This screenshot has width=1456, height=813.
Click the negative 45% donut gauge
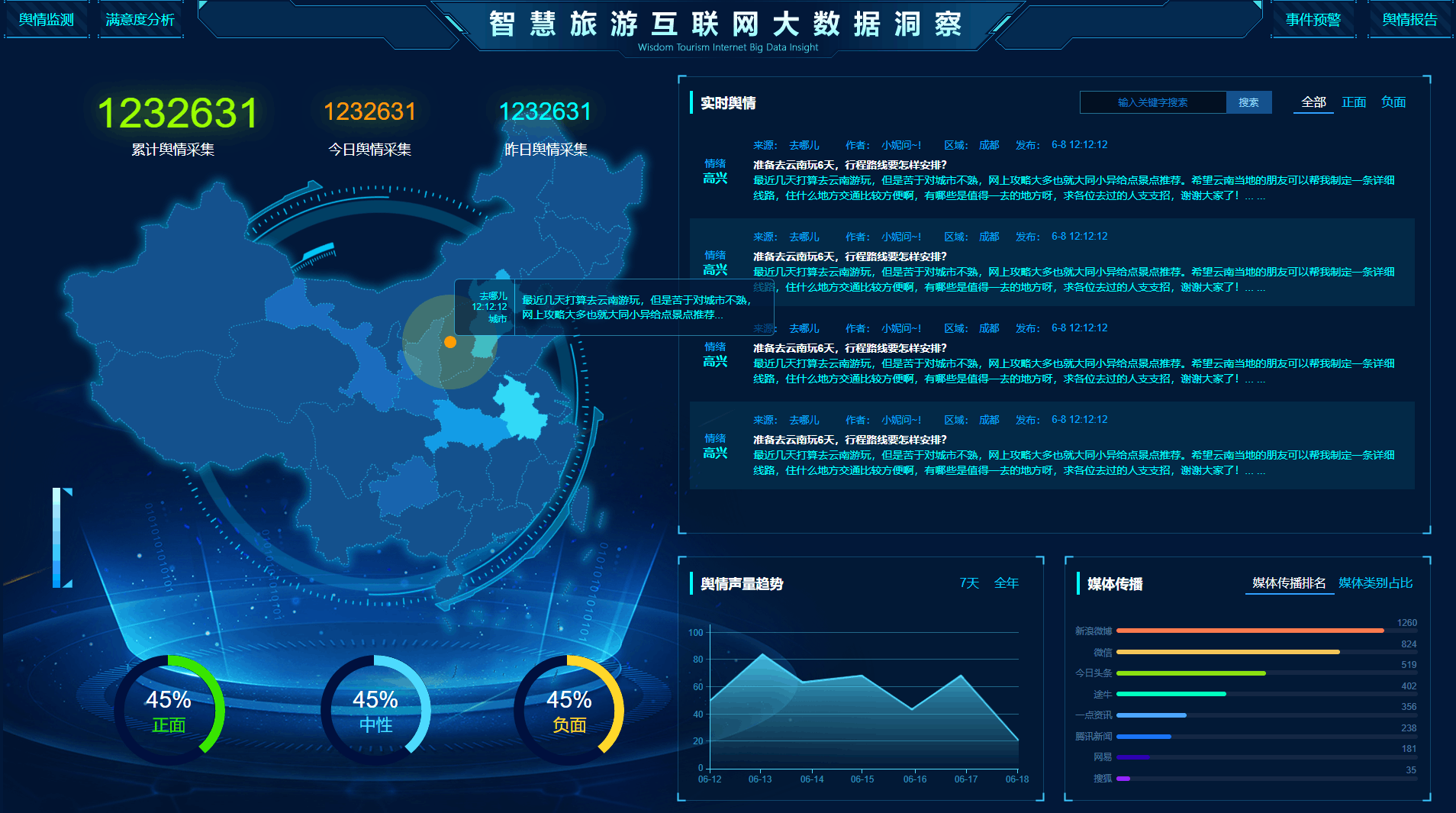569,710
